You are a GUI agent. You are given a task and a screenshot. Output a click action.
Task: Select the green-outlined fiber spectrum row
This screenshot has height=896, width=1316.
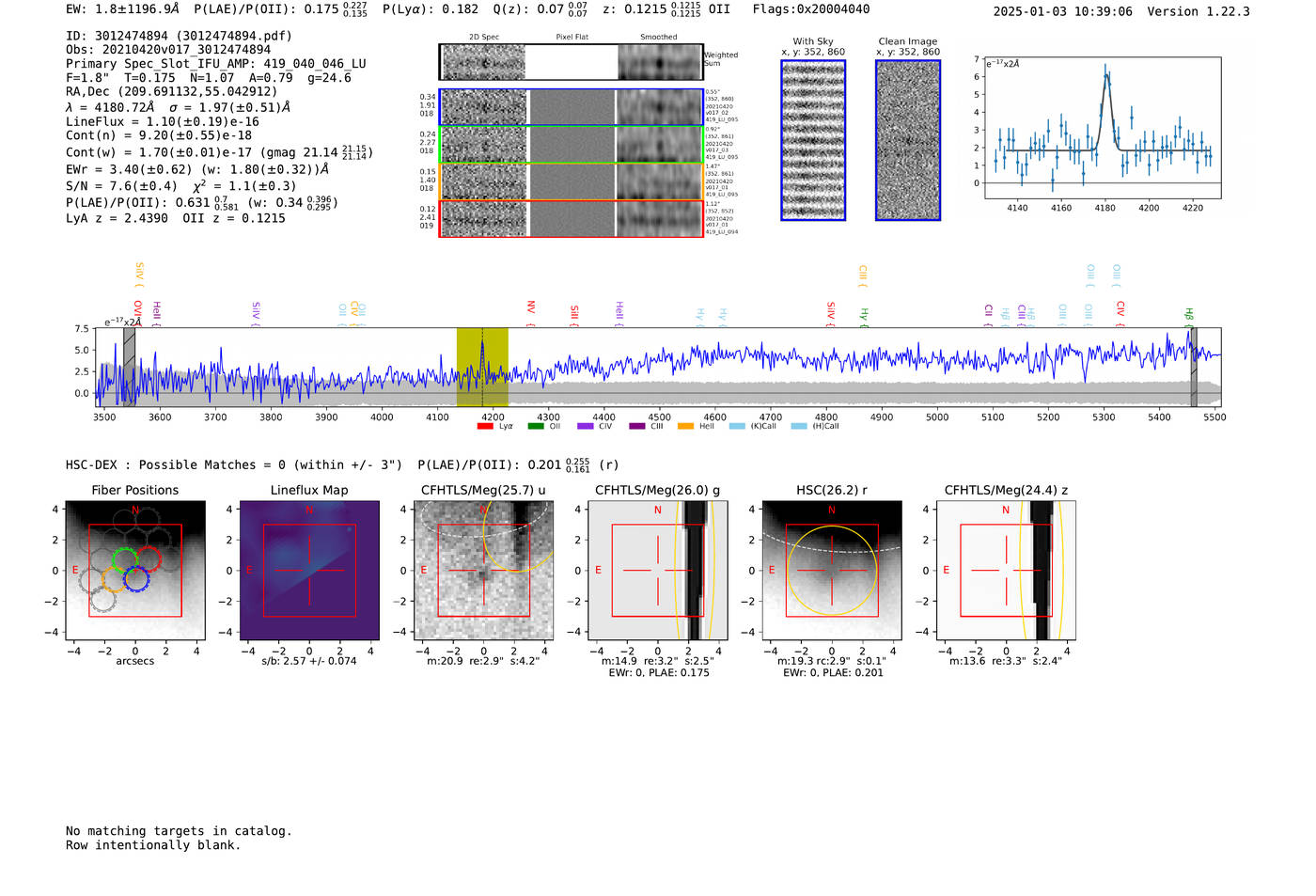click(x=572, y=144)
